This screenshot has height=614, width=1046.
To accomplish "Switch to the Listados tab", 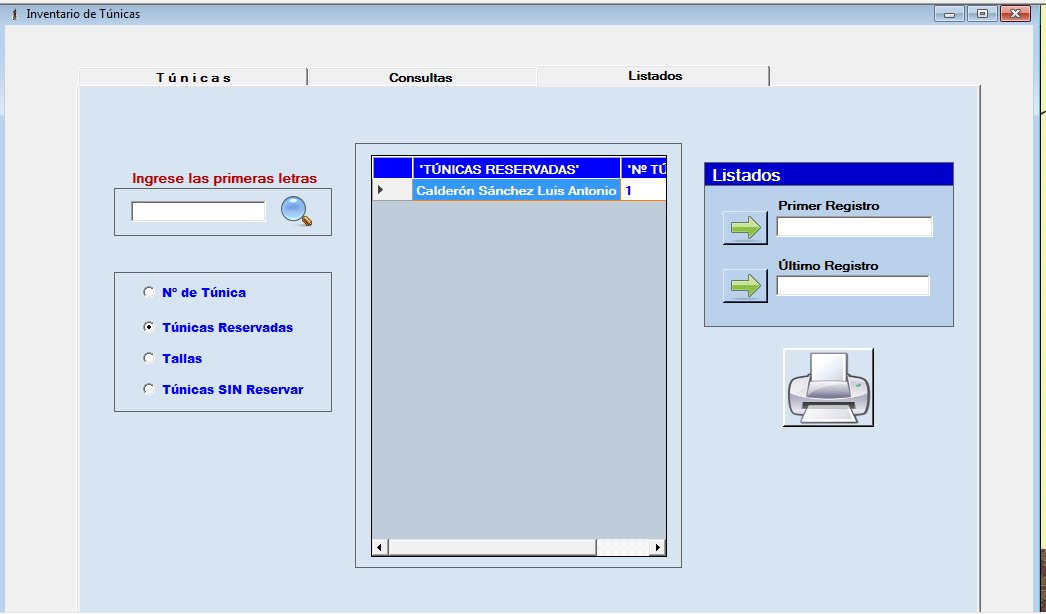I will click(x=655, y=76).
